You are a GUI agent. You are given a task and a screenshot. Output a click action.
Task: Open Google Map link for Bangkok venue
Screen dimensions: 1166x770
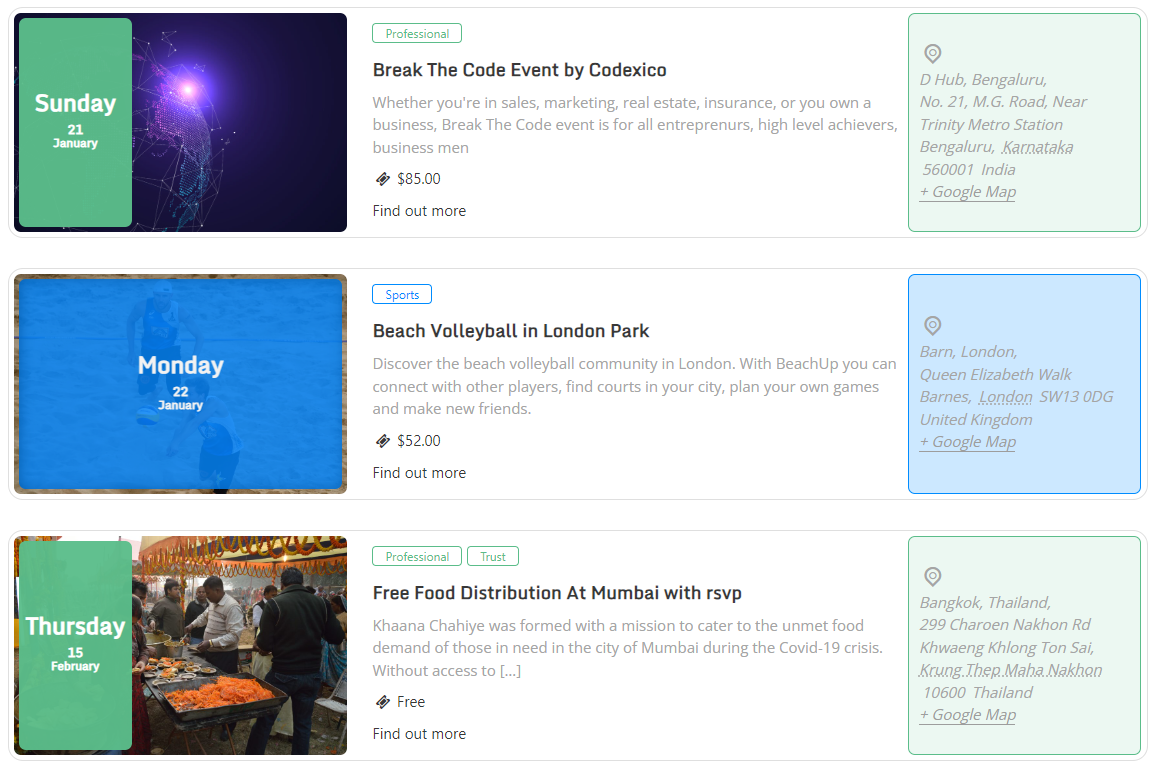pos(967,715)
